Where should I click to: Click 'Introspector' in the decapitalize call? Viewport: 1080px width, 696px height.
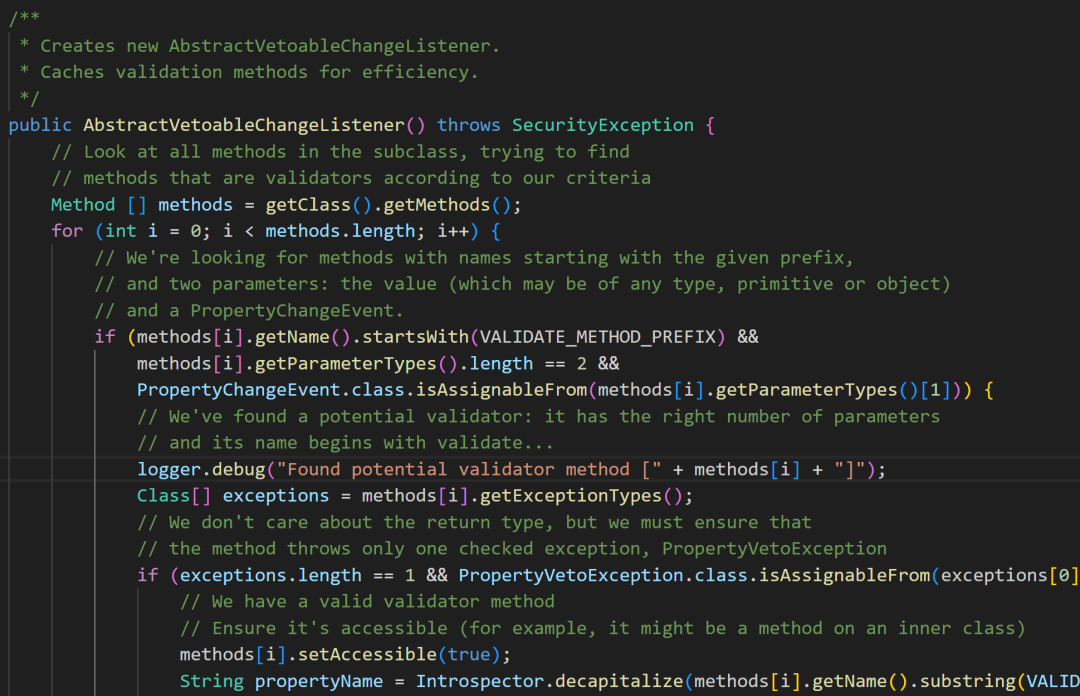point(480,681)
